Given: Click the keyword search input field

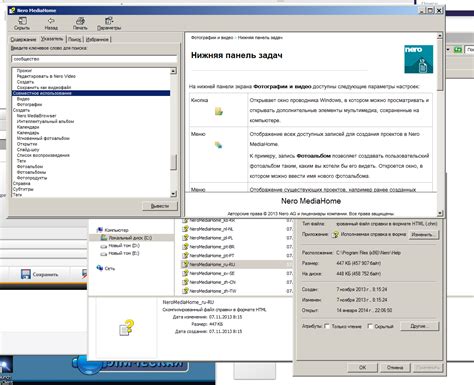Looking at the screenshot, I should pyautogui.click(x=94, y=59).
